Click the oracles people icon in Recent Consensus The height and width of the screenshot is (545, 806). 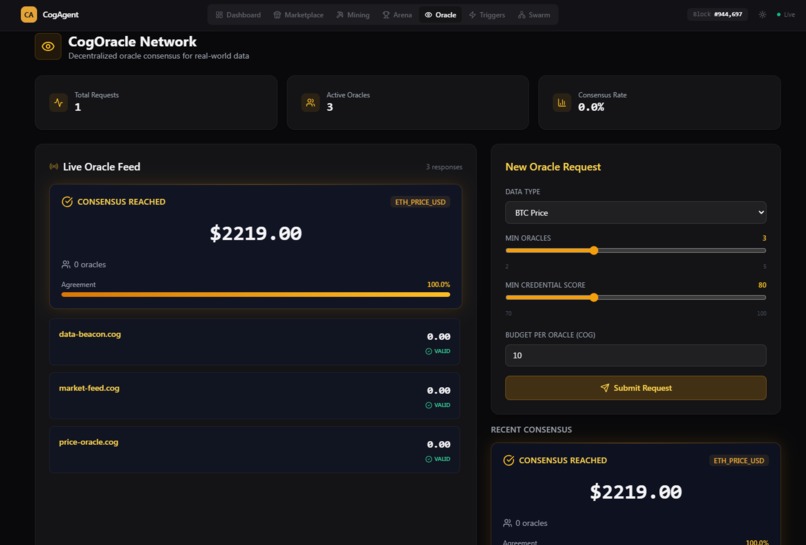click(x=507, y=523)
